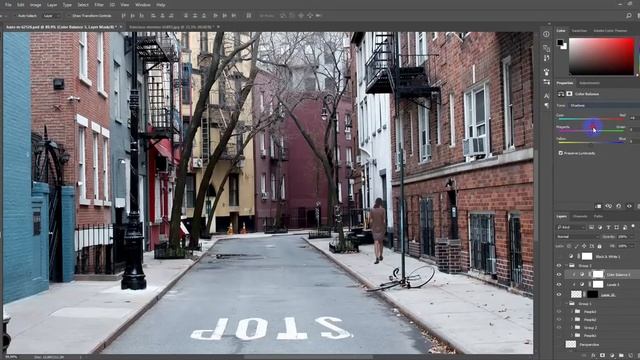This screenshot has width=640, height=360.
Task: Filter layers by adjustment layer type
Action: coord(600,227)
